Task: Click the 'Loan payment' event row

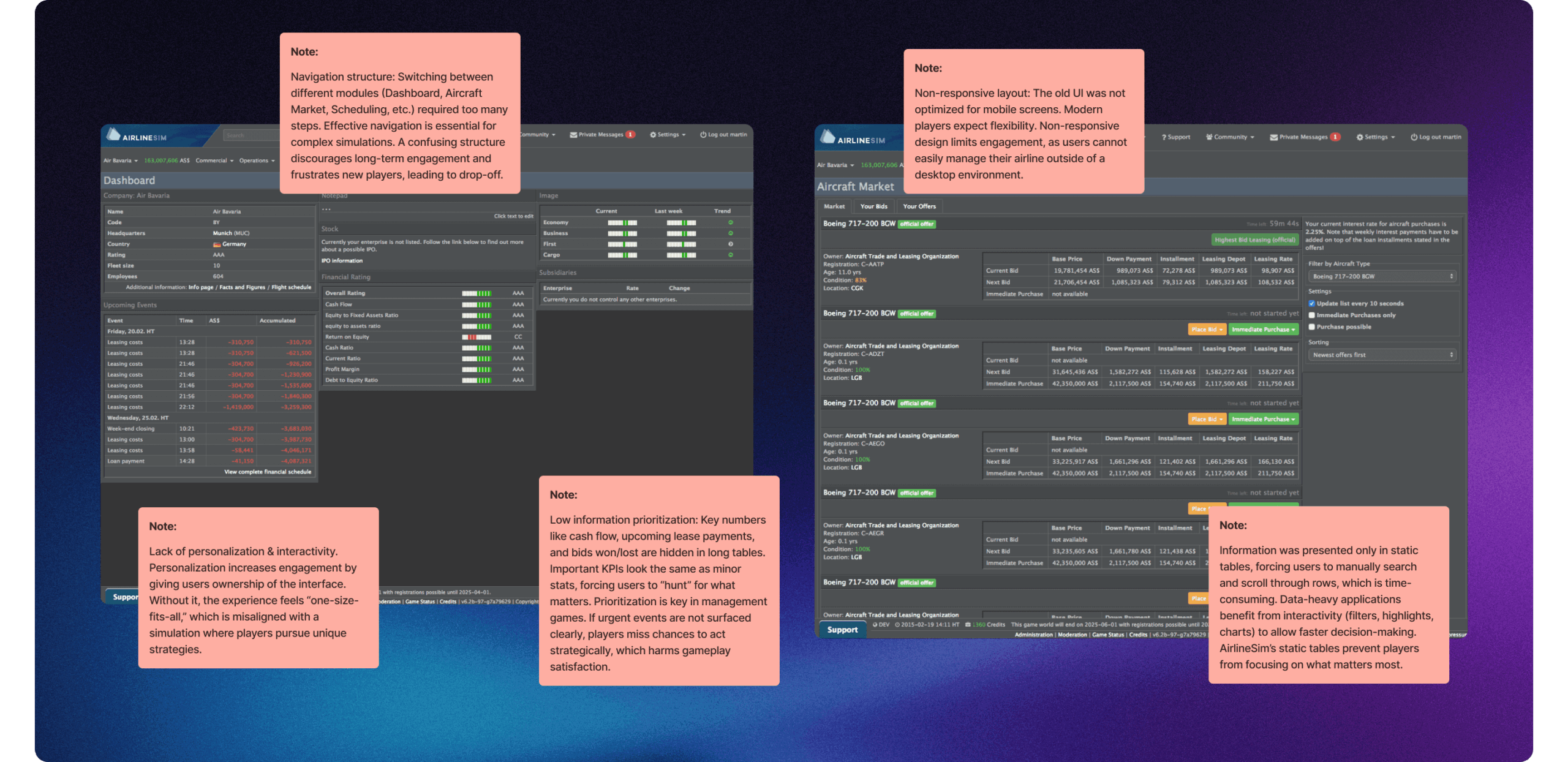Action: (x=209, y=461)
